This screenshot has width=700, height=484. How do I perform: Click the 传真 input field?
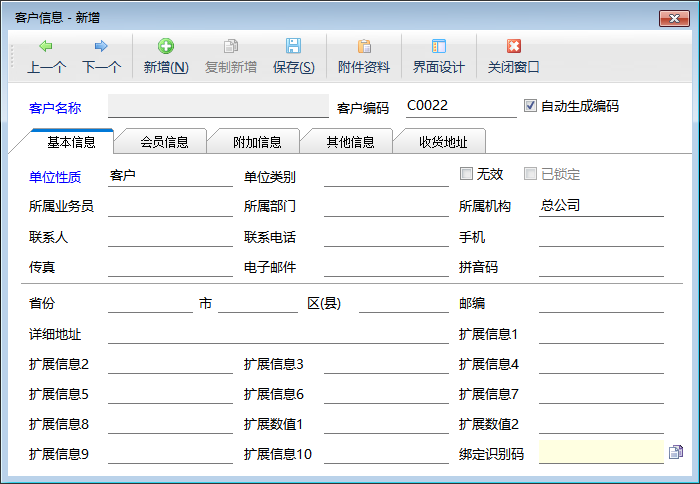coord(170,267)
